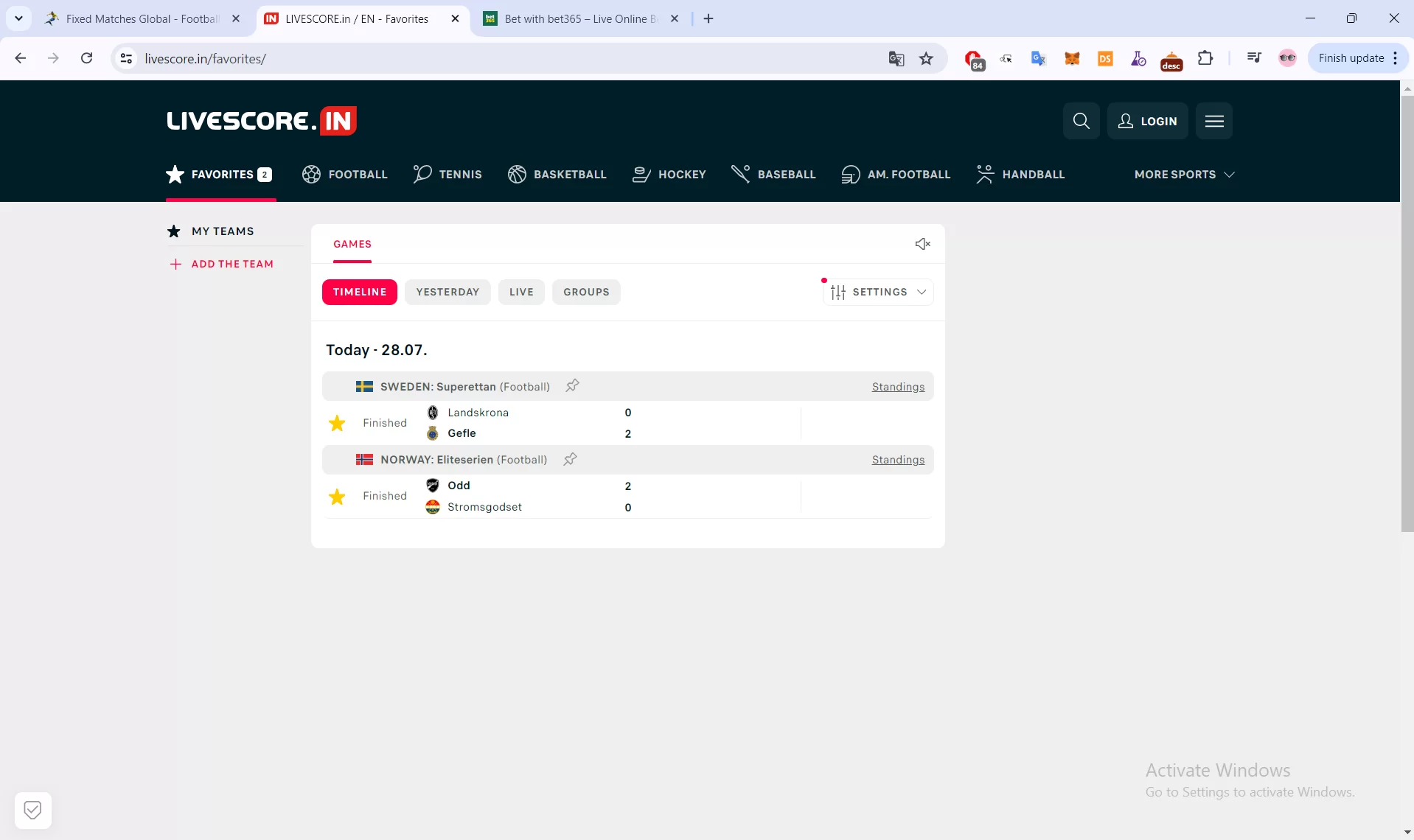Screen dimensions: 1414x840
Task: Open the orange DS extension icon
Action: coord(1105,59)
